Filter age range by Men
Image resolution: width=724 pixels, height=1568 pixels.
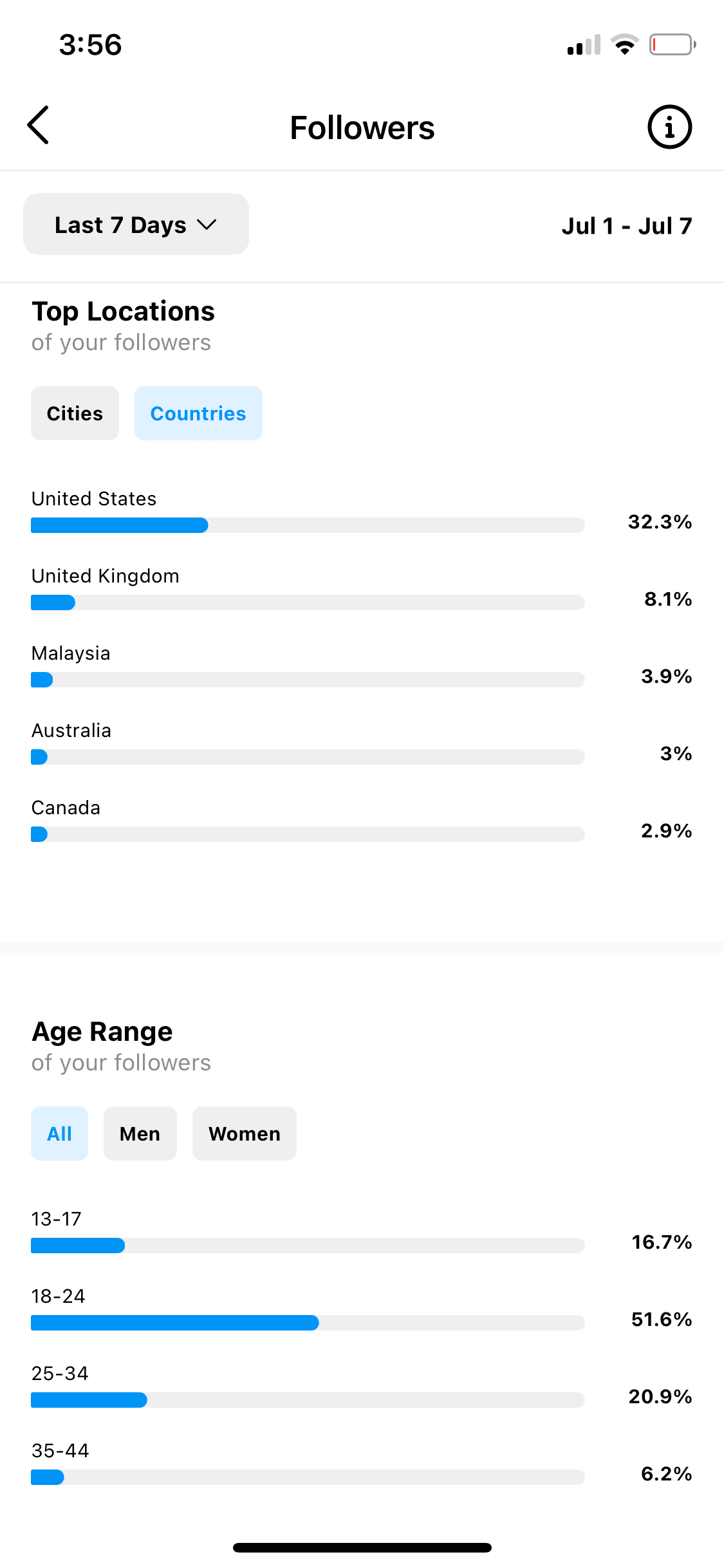pos(140,1134)
